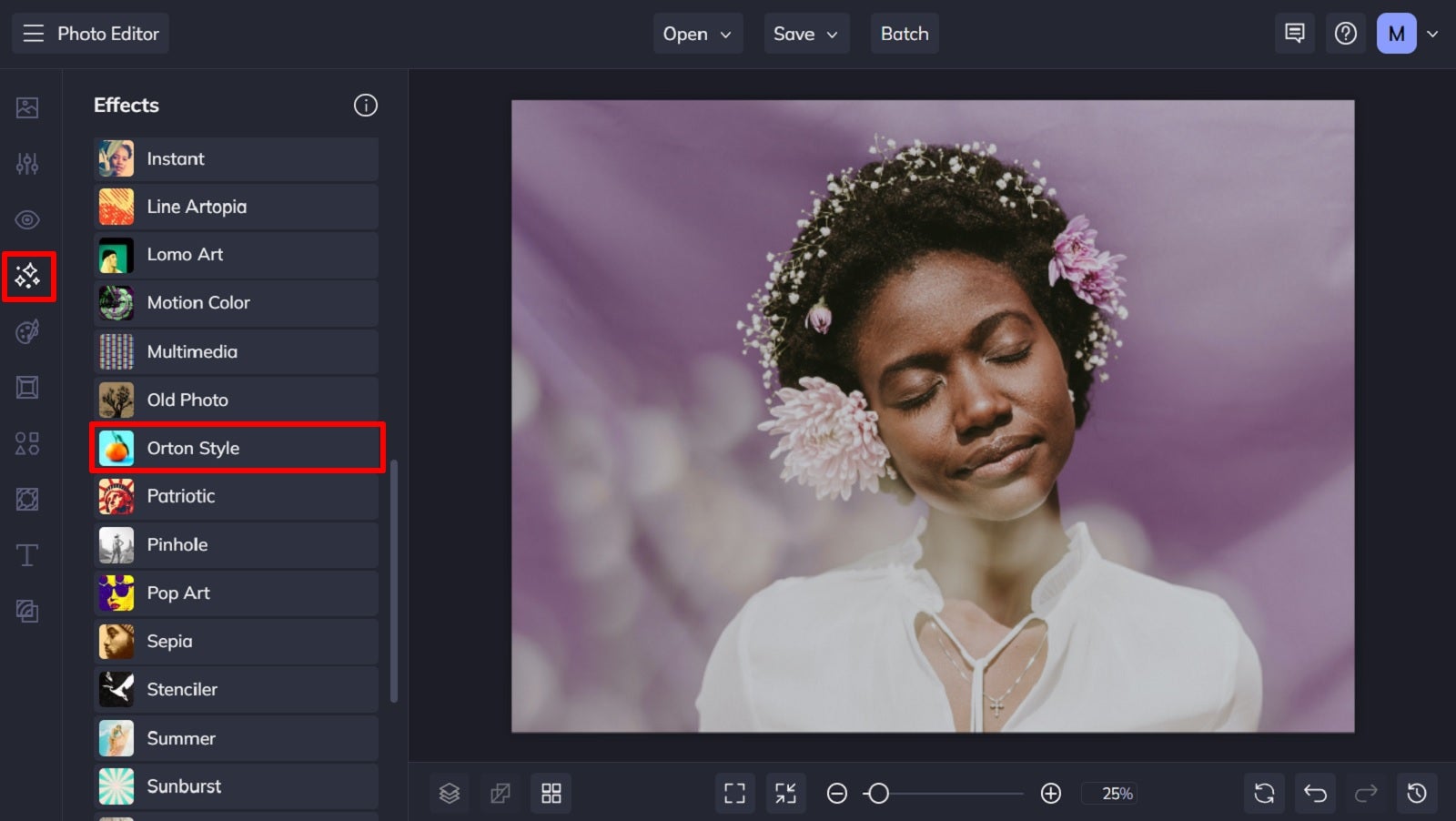Open the Elements shapes icon in sidebar

tap(27, 443)
